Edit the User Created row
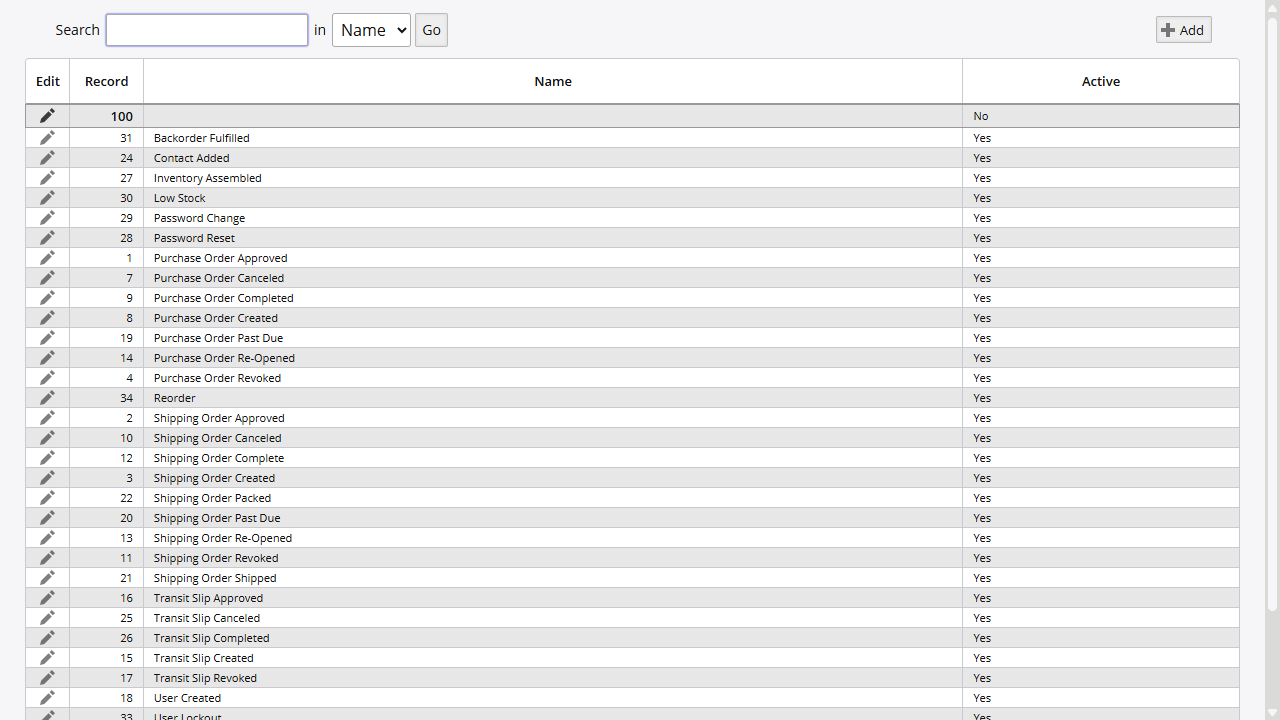Image resolution: width=1280 pixels, height=720 pixels. click(x=47, y=698)
